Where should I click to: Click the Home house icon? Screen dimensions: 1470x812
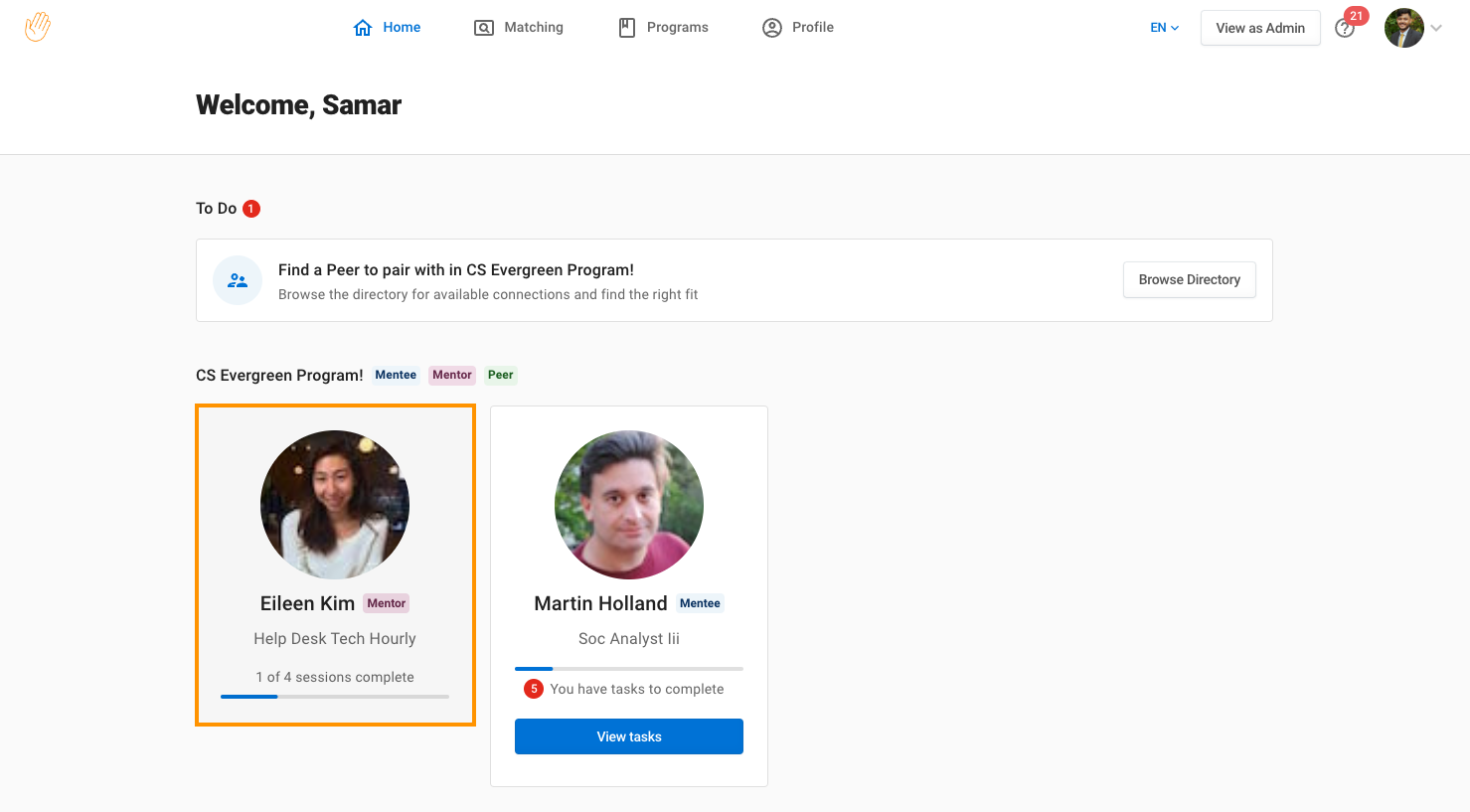(363, 28)
